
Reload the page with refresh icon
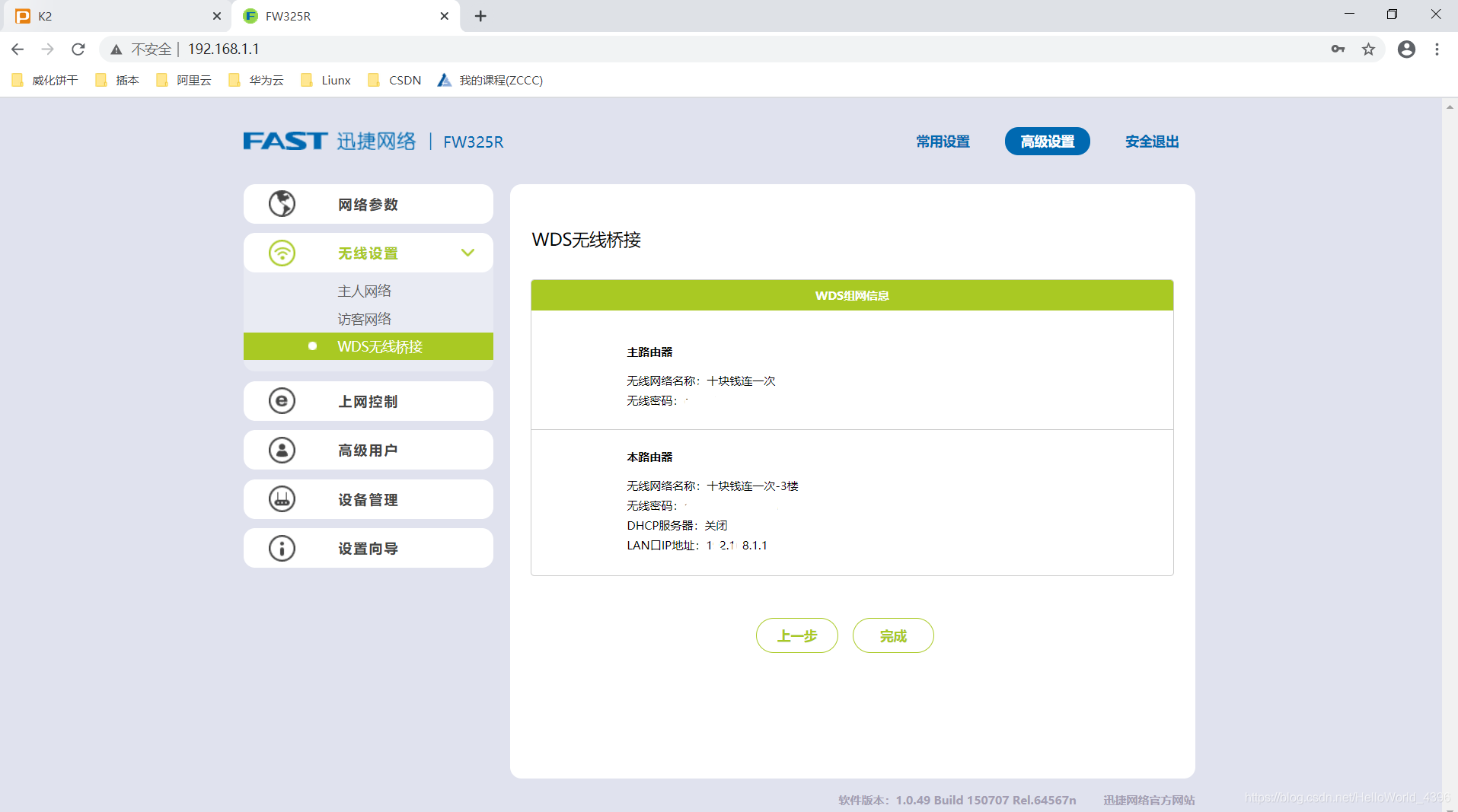pos(78,49)
